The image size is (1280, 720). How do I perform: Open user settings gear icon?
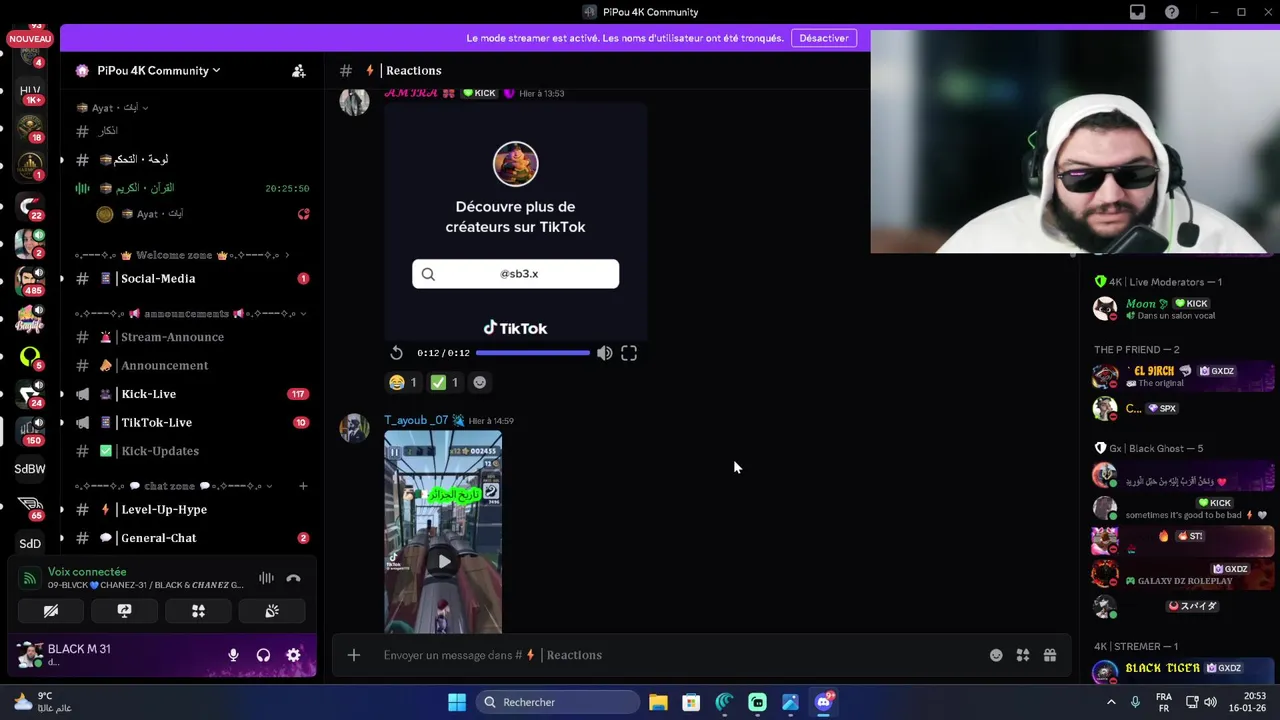click(293, 655)
